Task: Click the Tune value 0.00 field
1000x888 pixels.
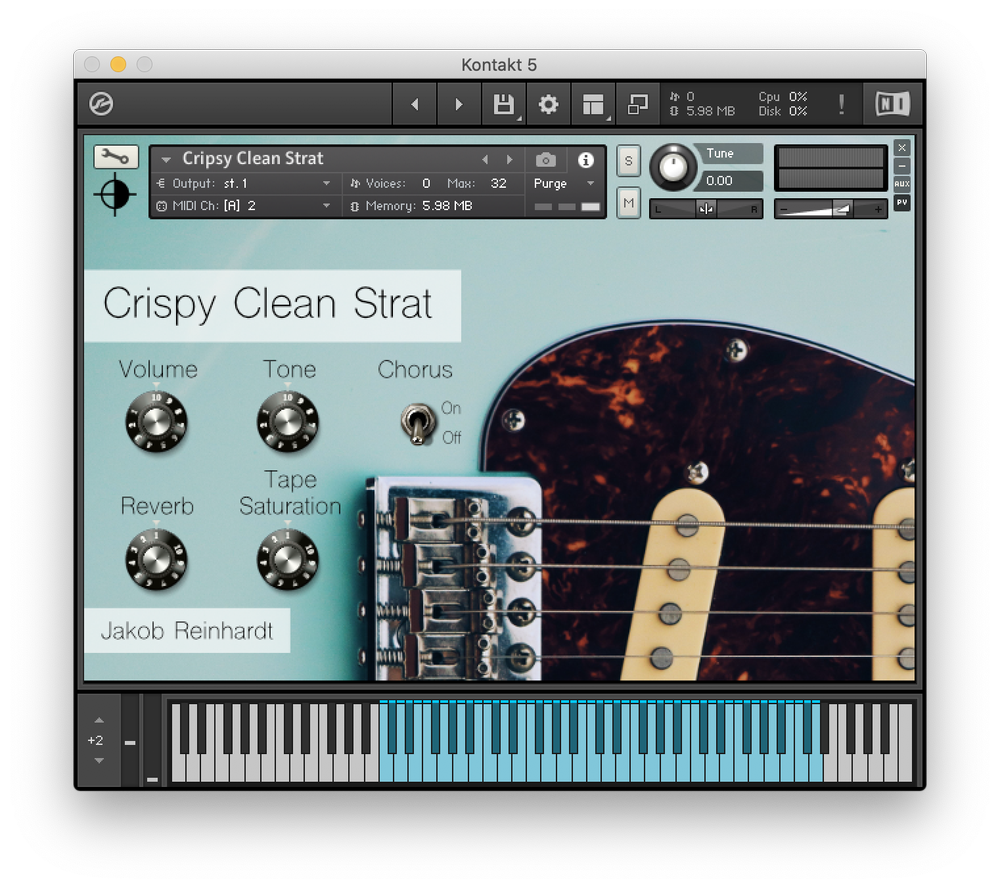Action: [732, 181]
